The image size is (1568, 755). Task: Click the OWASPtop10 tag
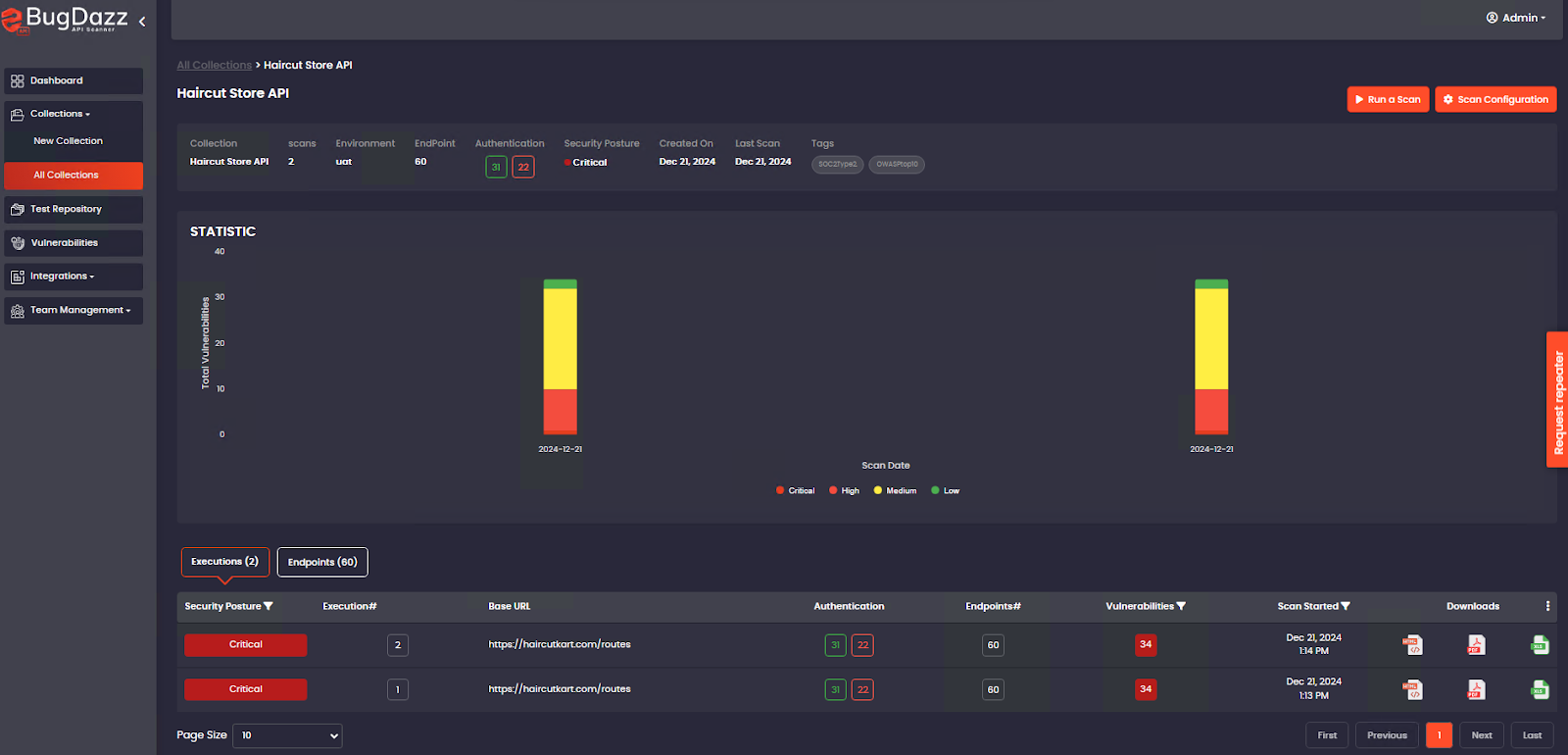[x=897, y=165]
